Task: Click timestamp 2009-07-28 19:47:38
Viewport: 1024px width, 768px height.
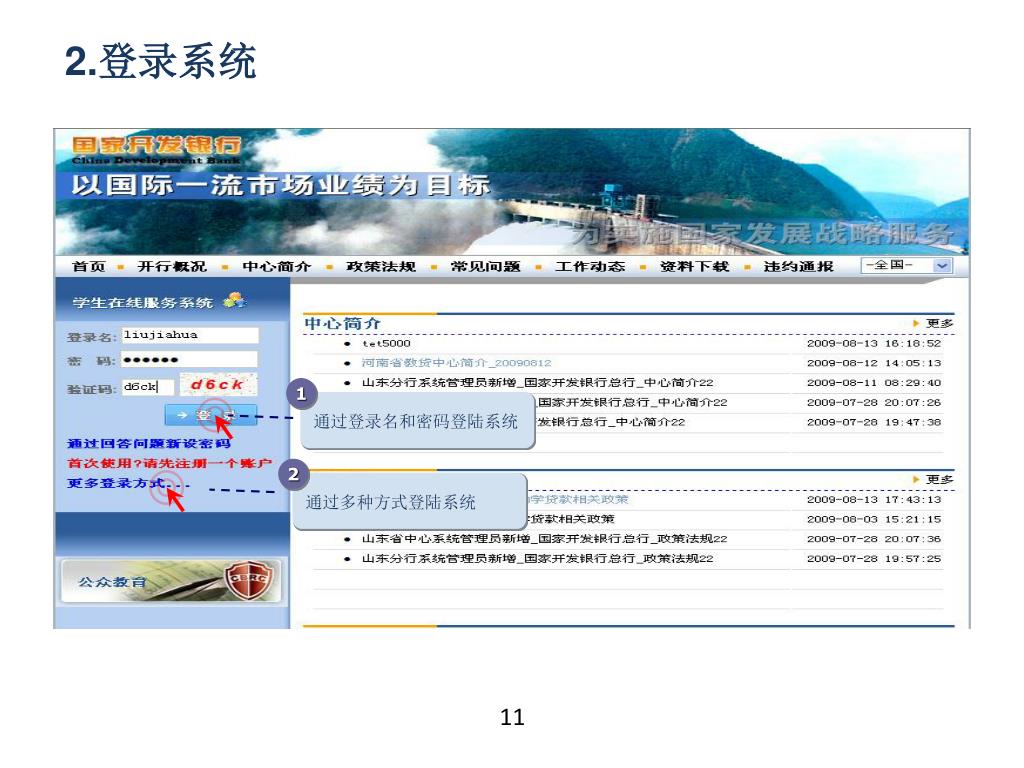Action: point(874,422)
